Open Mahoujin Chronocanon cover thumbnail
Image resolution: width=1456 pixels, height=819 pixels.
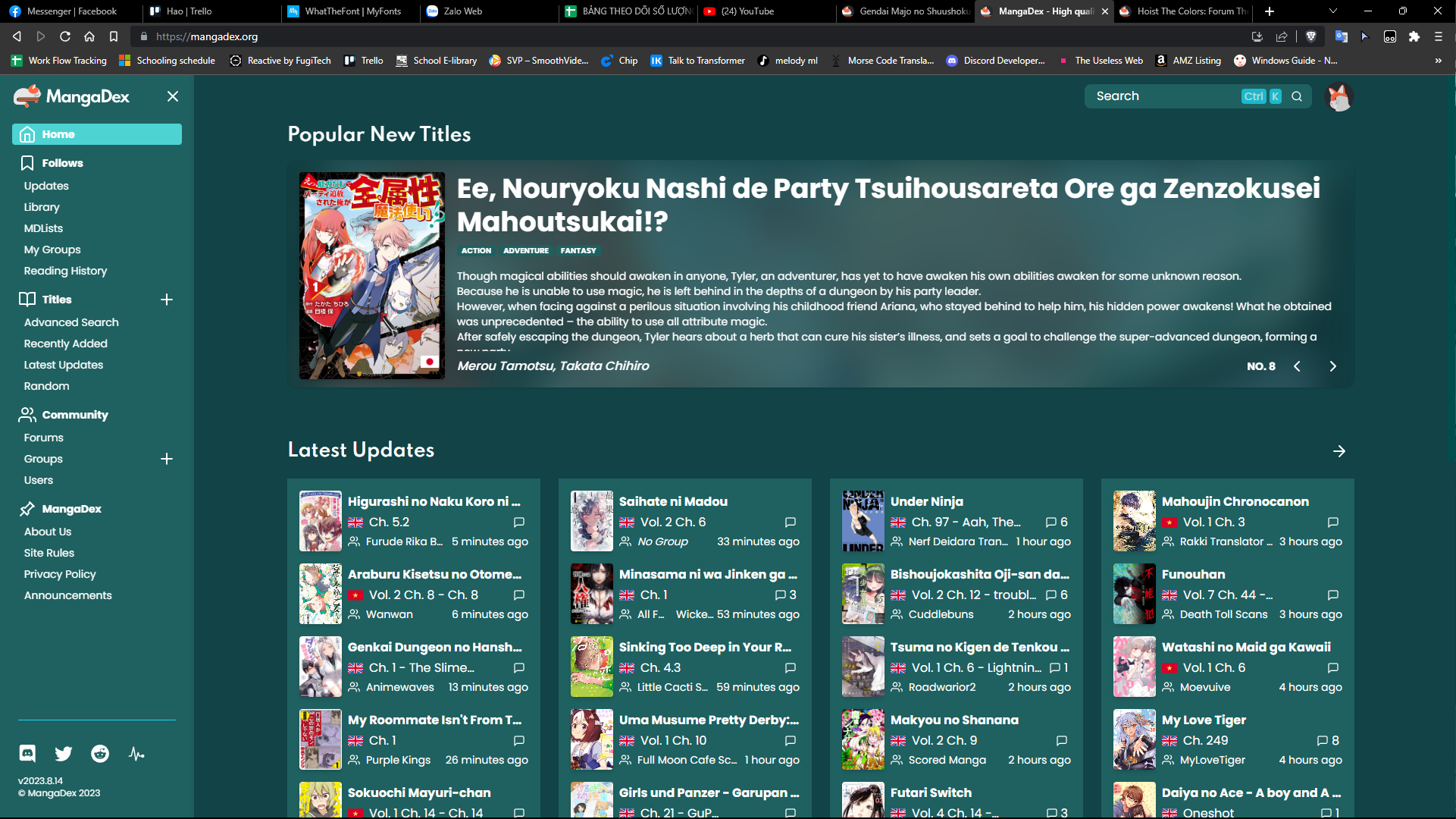click(x=1135, y=521)
